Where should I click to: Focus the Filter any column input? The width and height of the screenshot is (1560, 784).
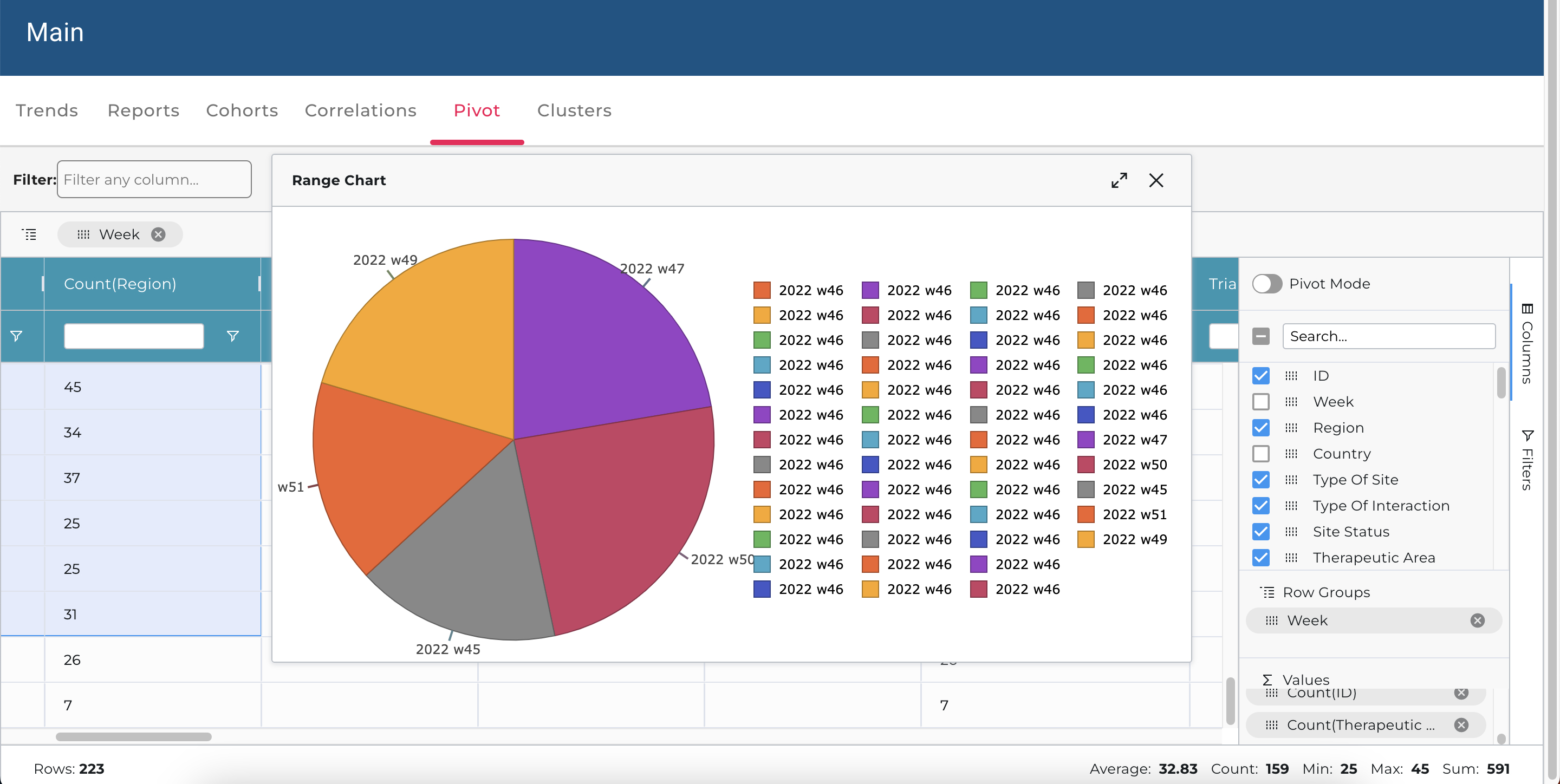[x=154, y=179]
